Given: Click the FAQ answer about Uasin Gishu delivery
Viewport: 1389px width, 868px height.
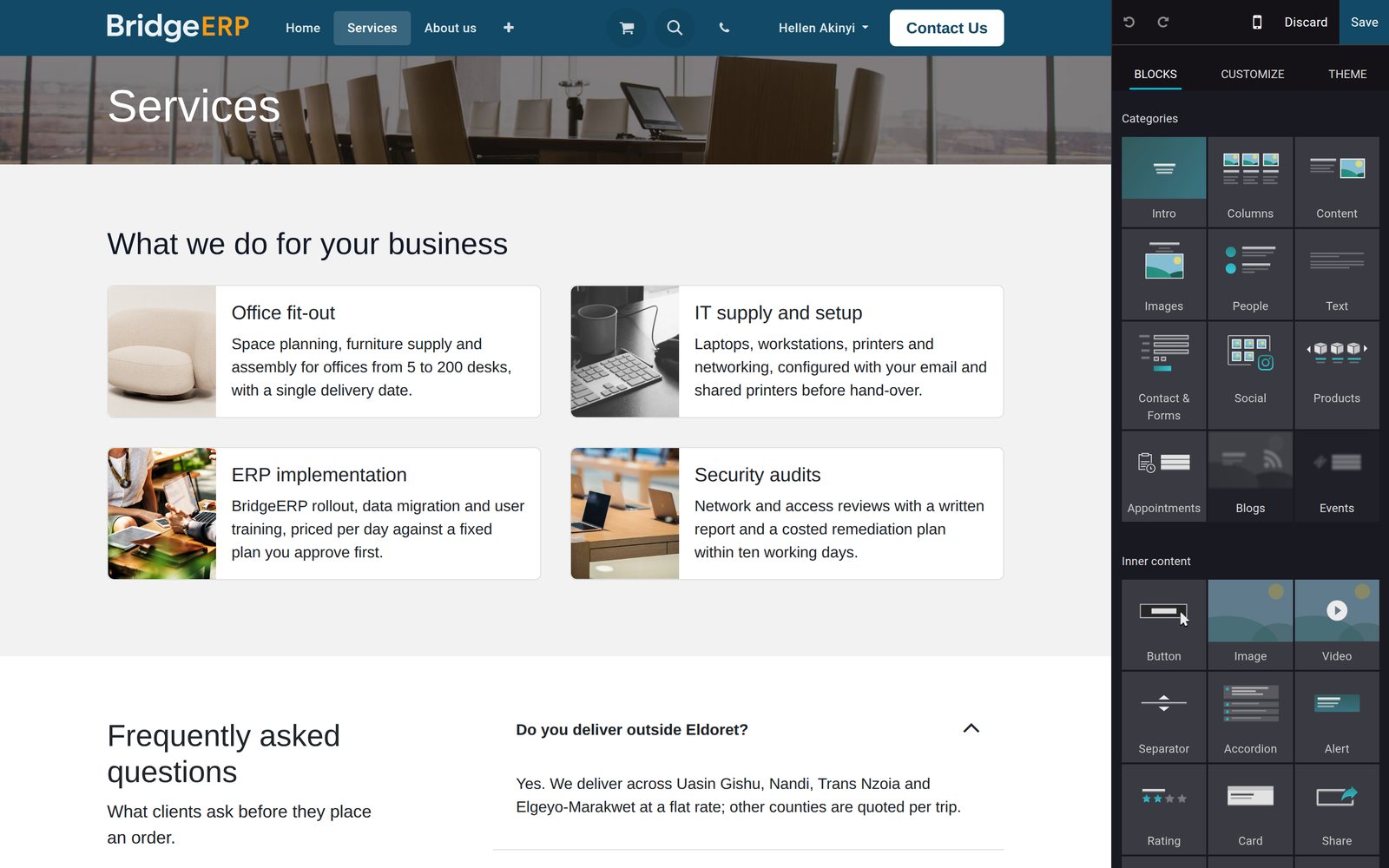Looking at the screenshot, I should coord(738,795).
